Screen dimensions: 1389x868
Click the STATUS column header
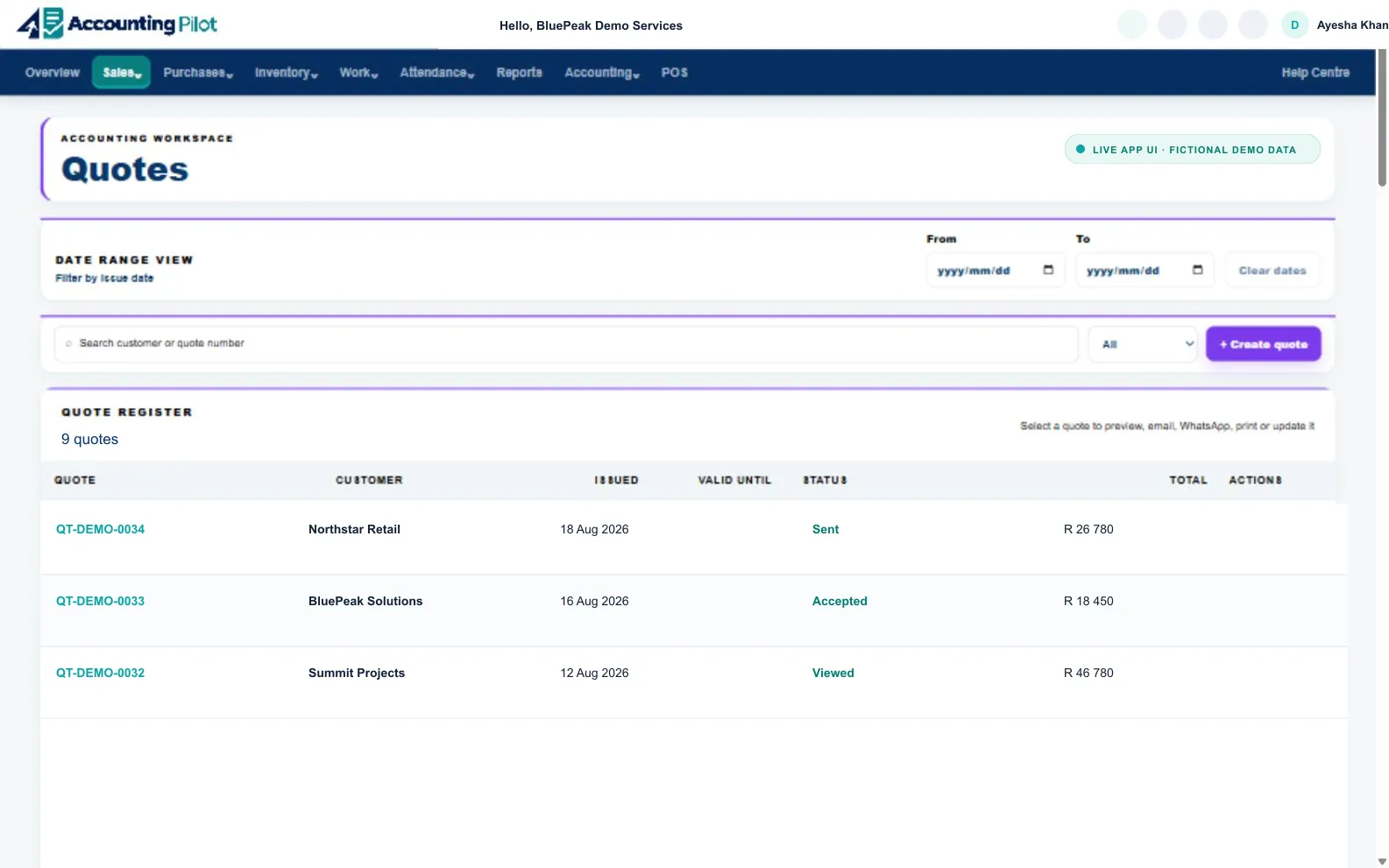(x=825, y=480)
